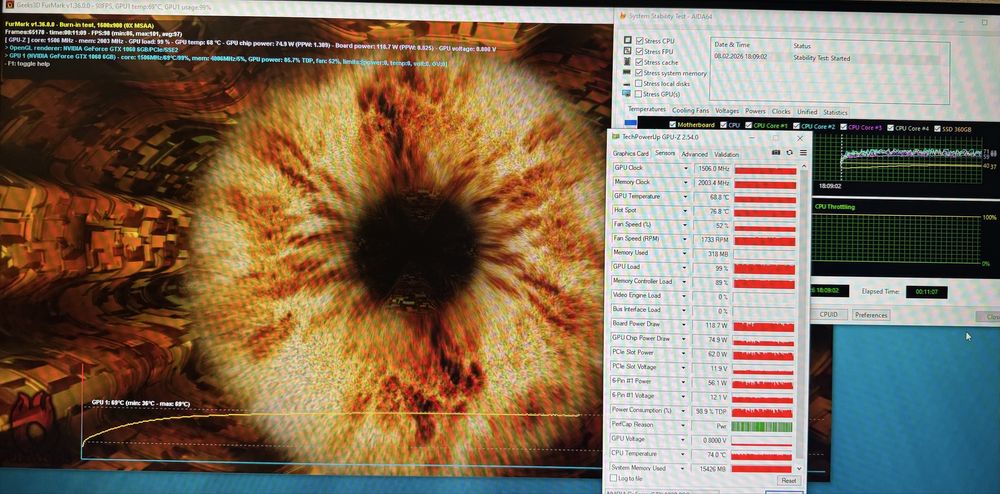Open Board Power Draw sensor dropdown
Screen dimensions: 1000x494
[686, 324]
